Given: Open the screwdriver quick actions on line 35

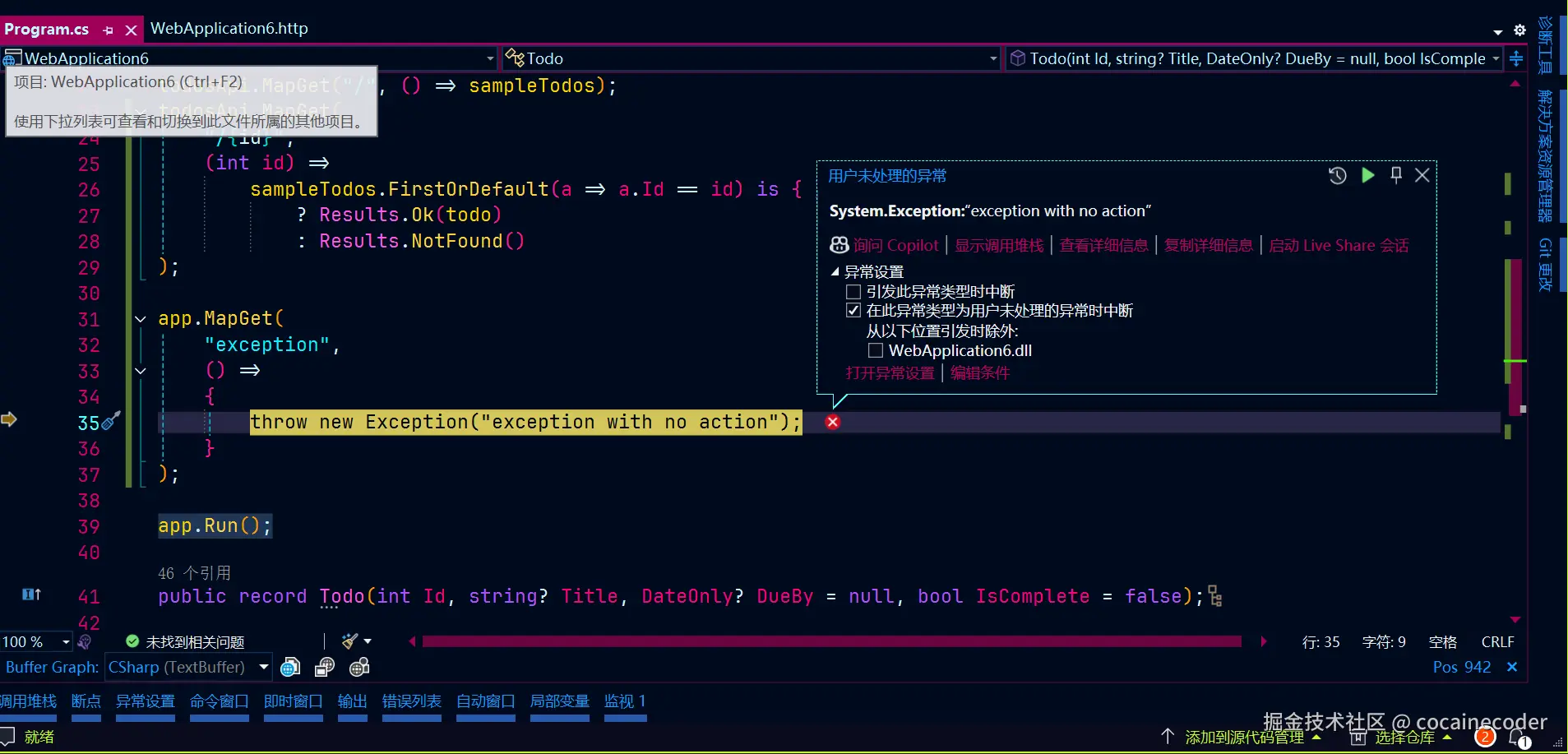Looking at the screenshot, I should 111,422.
